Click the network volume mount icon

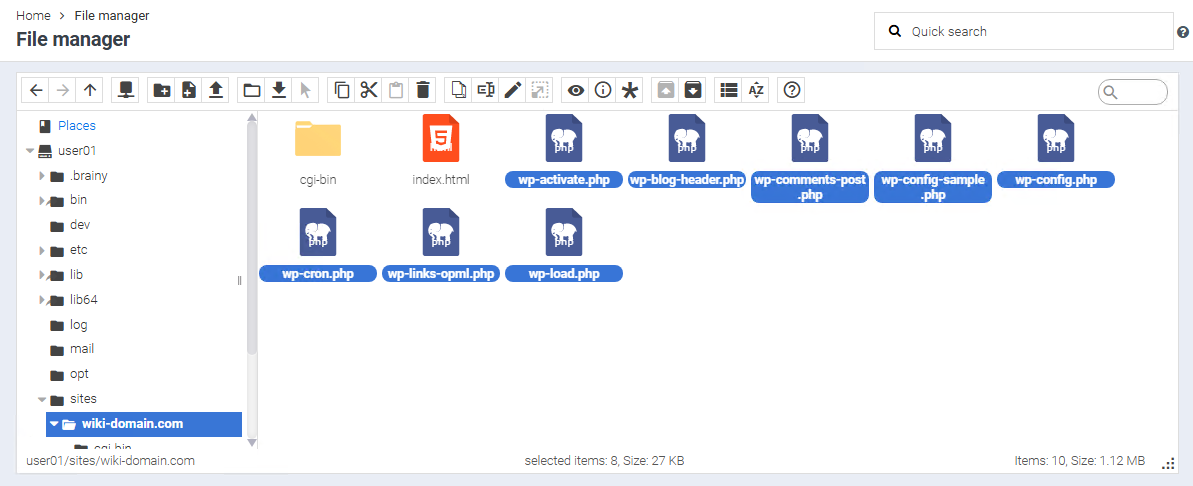tap(125, 91)
